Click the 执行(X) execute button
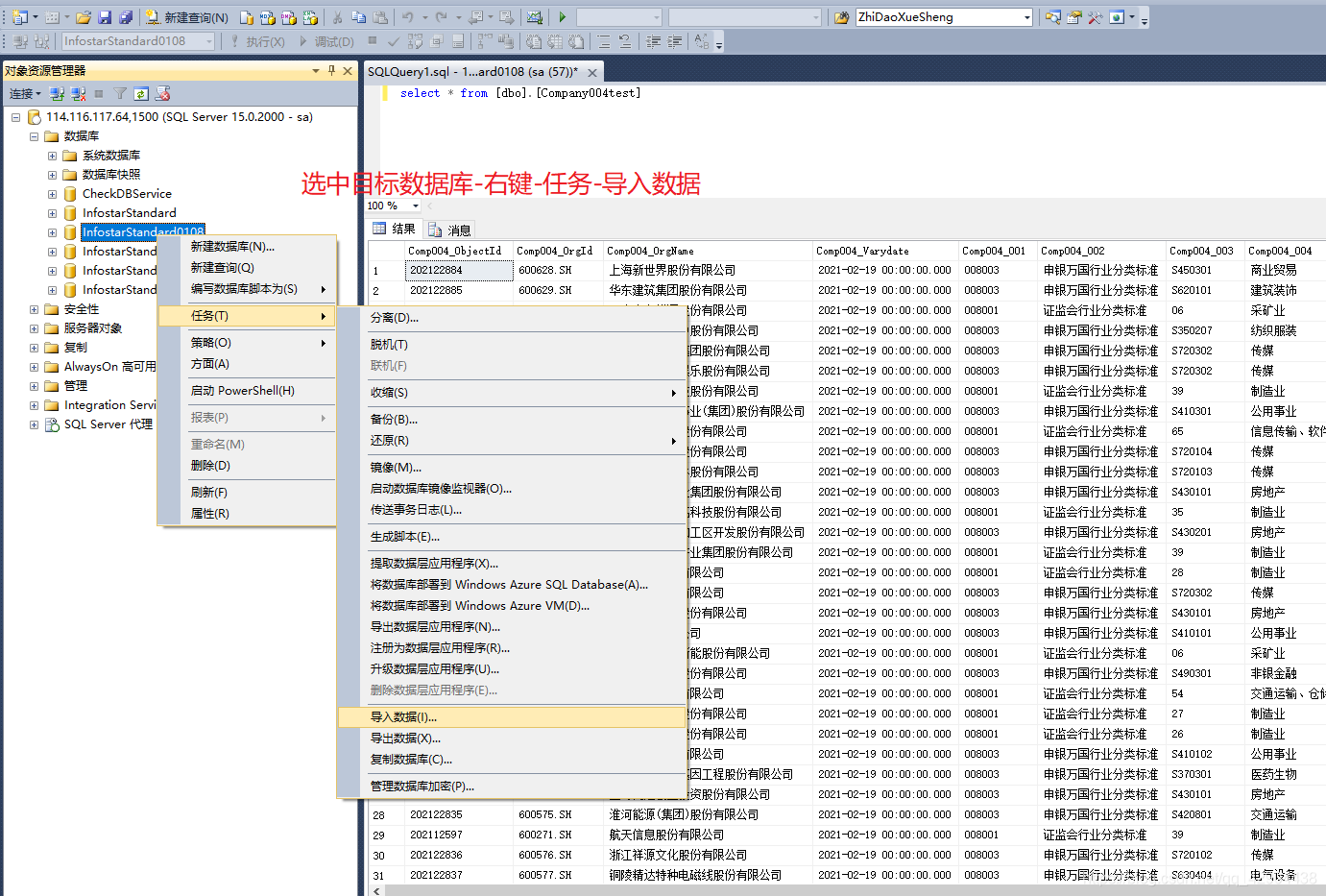 [257, 41]
